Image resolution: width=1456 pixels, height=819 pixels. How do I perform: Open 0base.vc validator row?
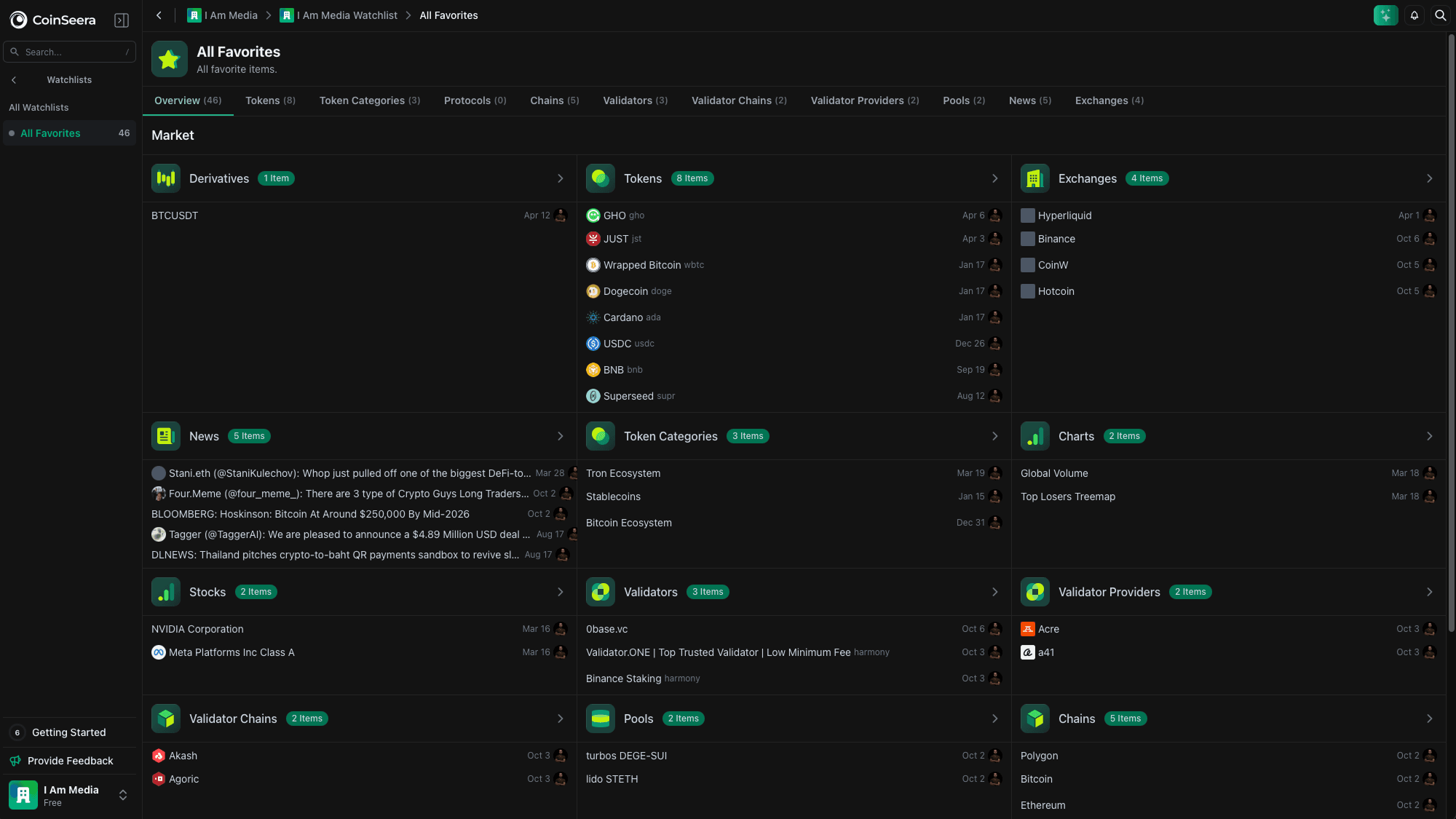(x=794, y=629)
